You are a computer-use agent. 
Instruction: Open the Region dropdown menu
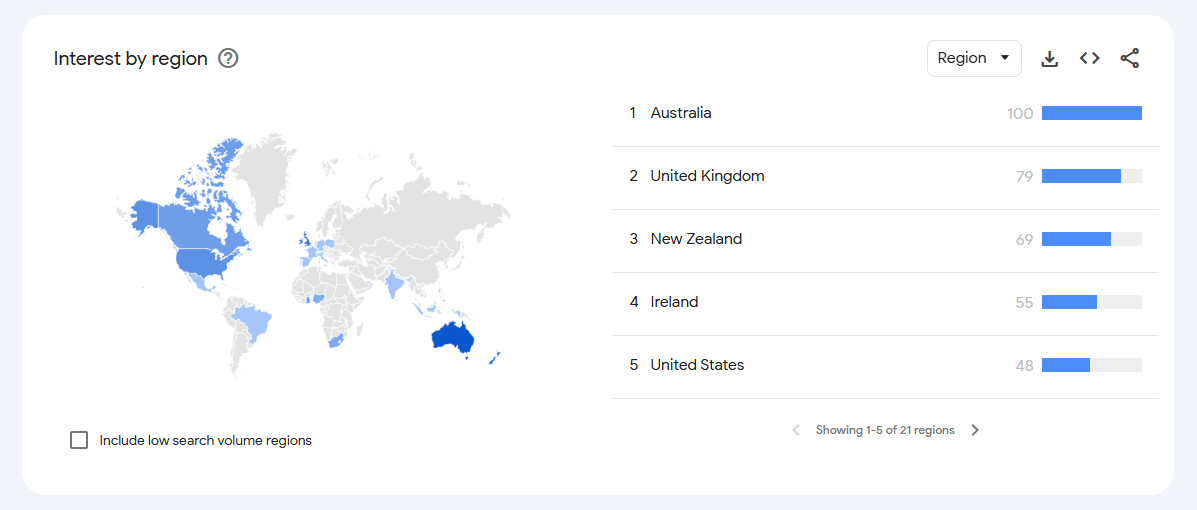(973, 58)
